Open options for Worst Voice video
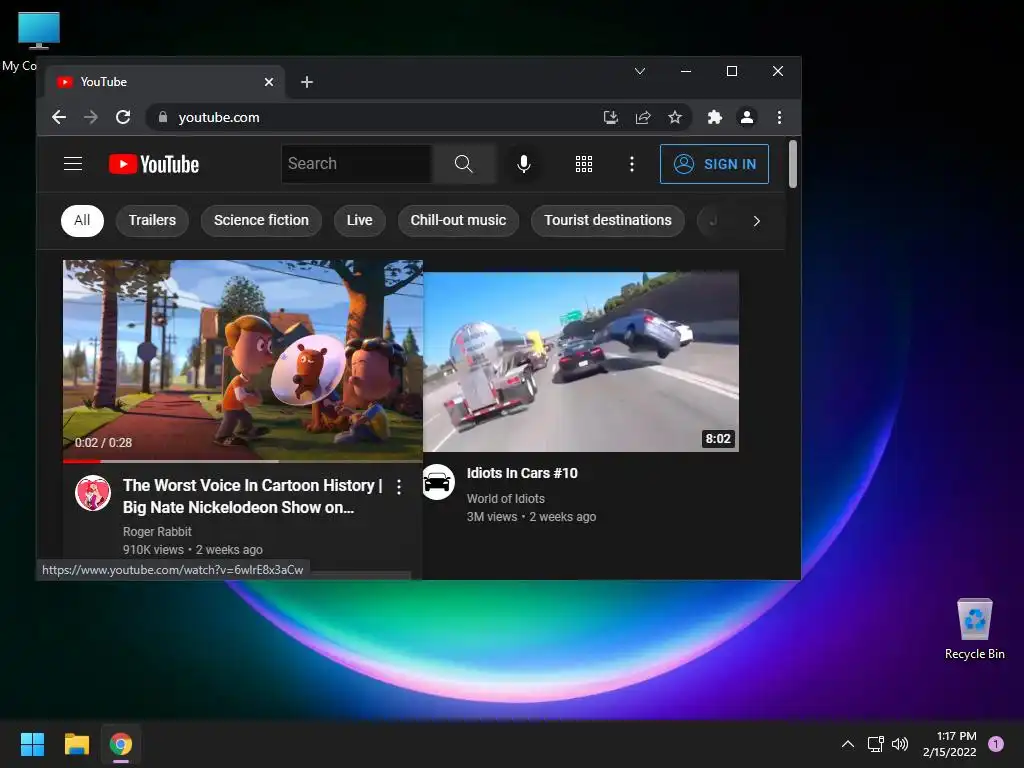Screen dimensions: 1024x768 click(x=399, y=487)
